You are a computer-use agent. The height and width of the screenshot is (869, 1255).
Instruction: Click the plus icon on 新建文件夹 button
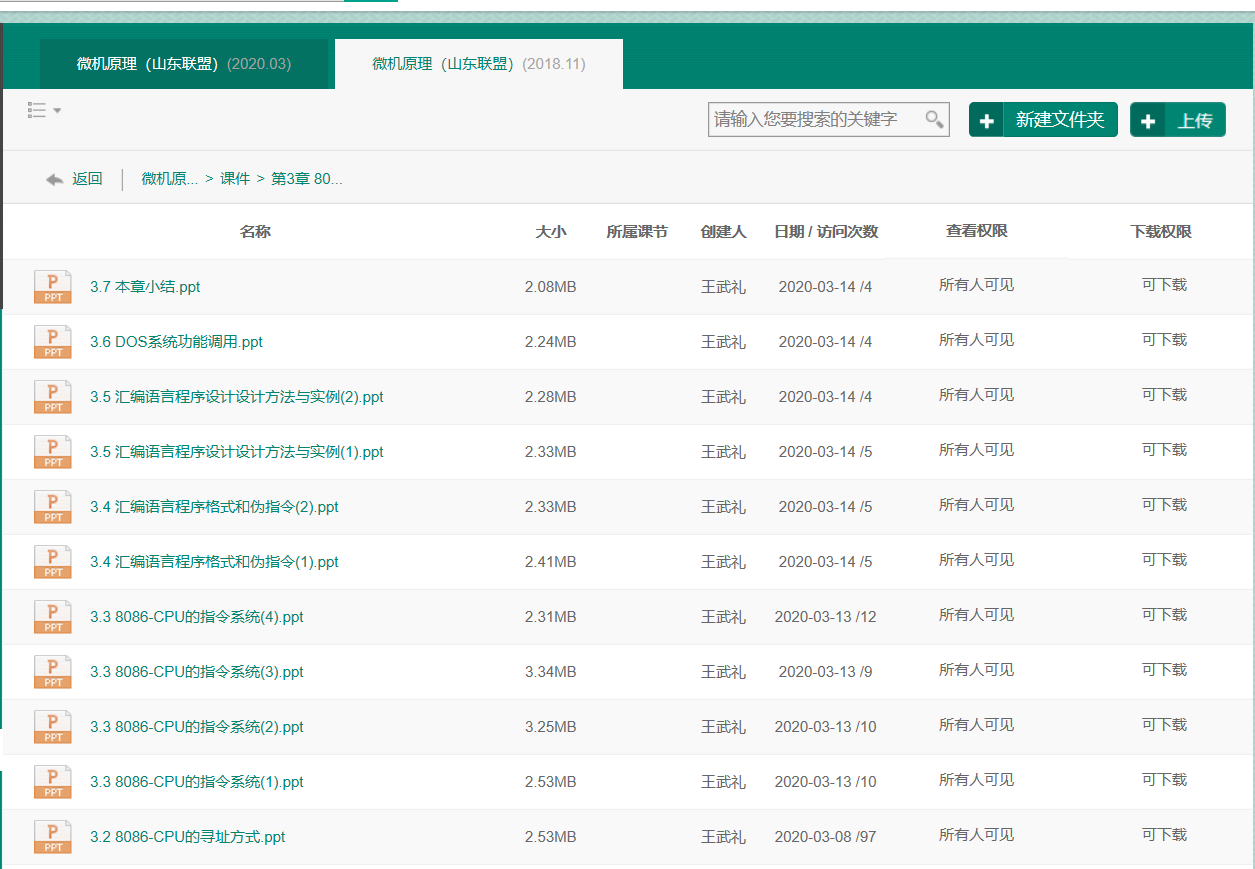click(x=986, y=121)
